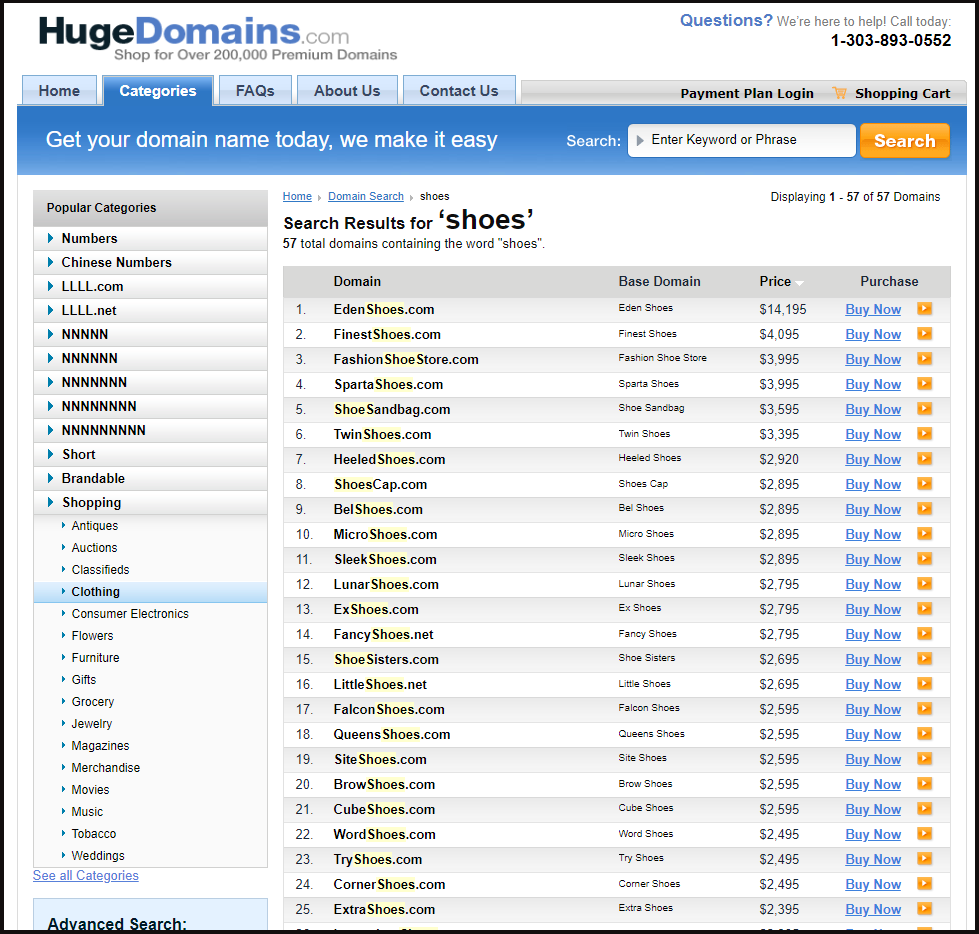The image size is (979, 934).
Task: Sort results by the Price column arrow
Action: (800, 283)
